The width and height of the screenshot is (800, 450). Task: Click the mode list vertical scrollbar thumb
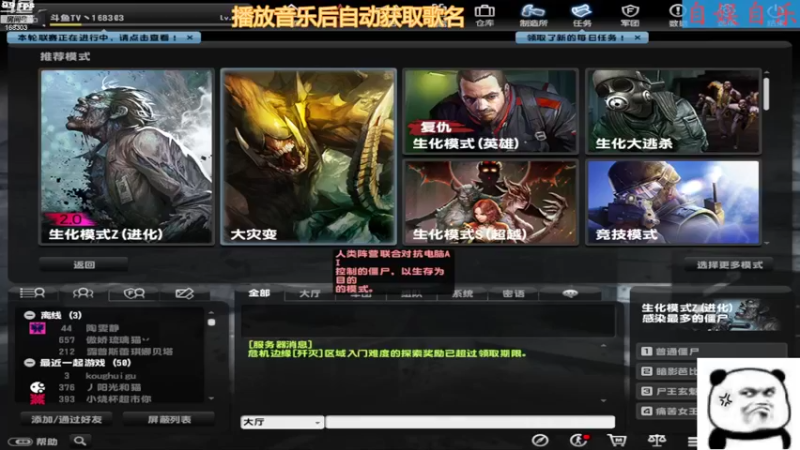[x=766, y=93]
